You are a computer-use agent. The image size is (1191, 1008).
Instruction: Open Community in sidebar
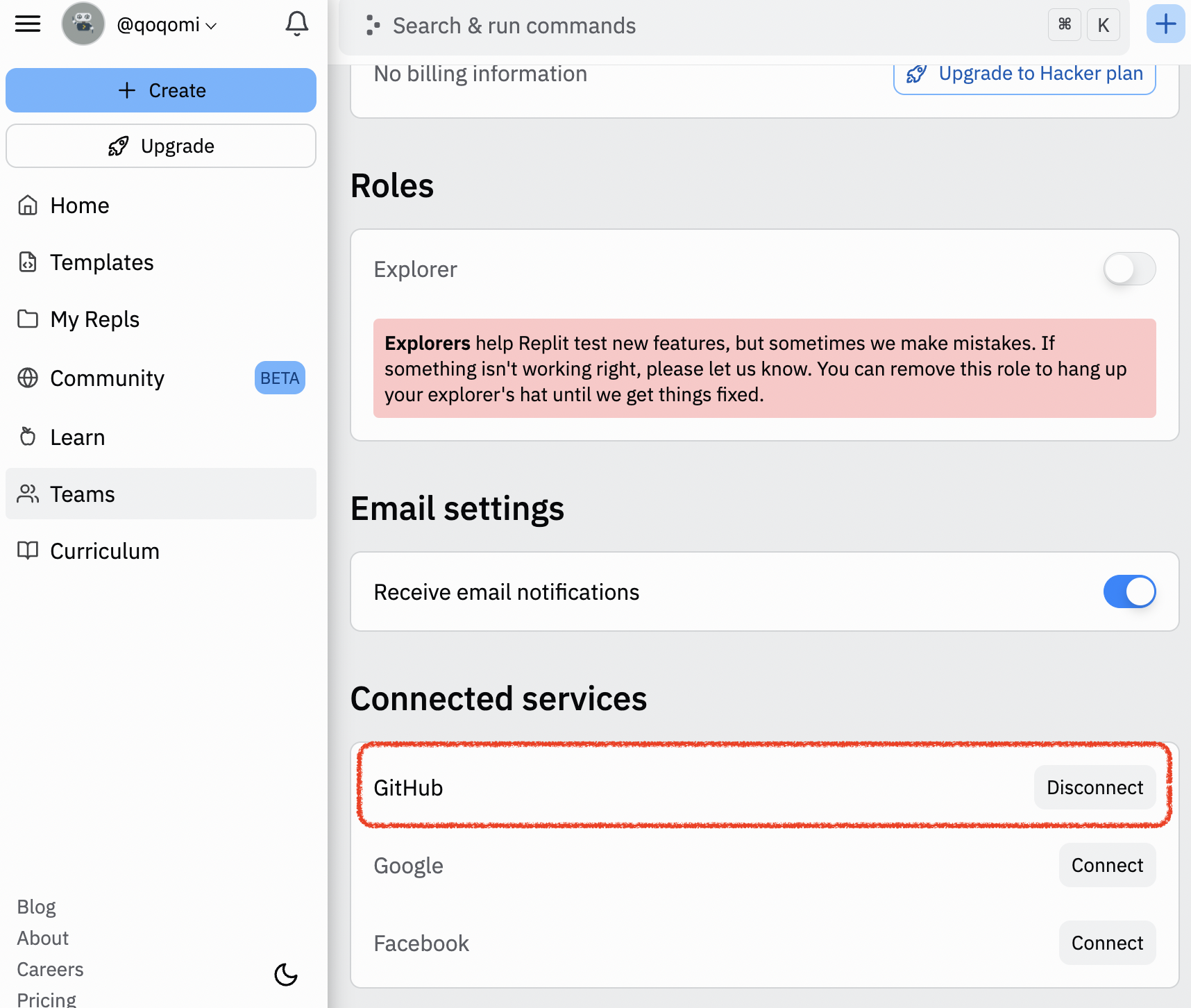(161, 378)
